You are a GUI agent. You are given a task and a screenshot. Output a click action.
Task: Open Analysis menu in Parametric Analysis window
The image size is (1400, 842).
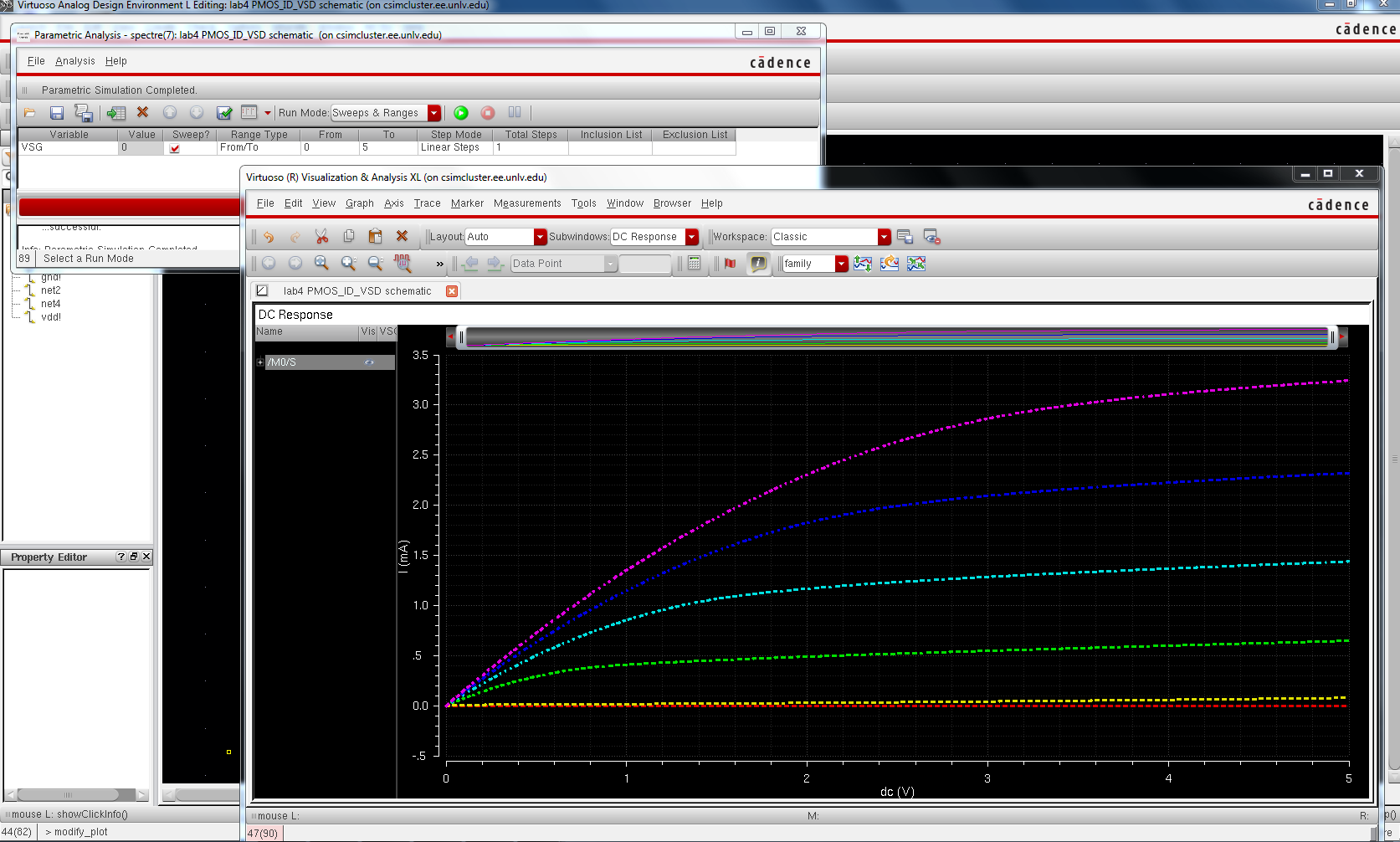(x=75, y=61)
